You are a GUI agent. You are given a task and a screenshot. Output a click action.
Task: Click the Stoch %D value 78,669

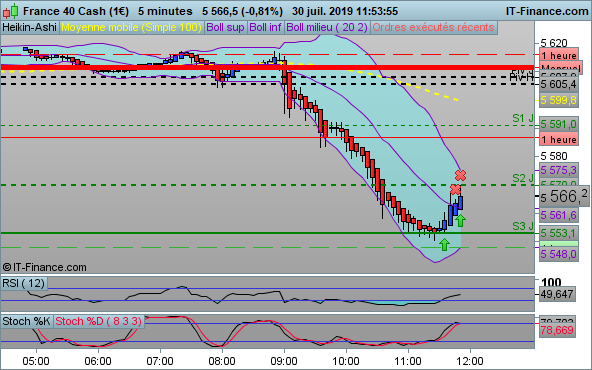tap(557, 330)
